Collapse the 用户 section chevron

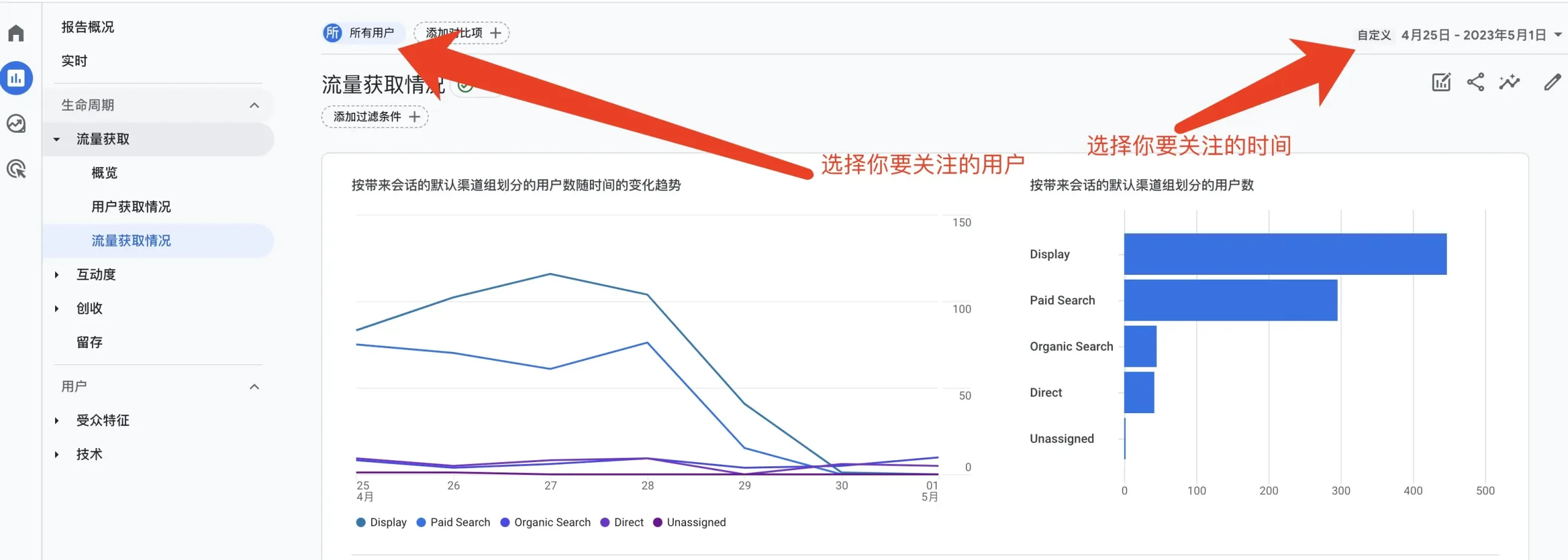tap(254, 387)
